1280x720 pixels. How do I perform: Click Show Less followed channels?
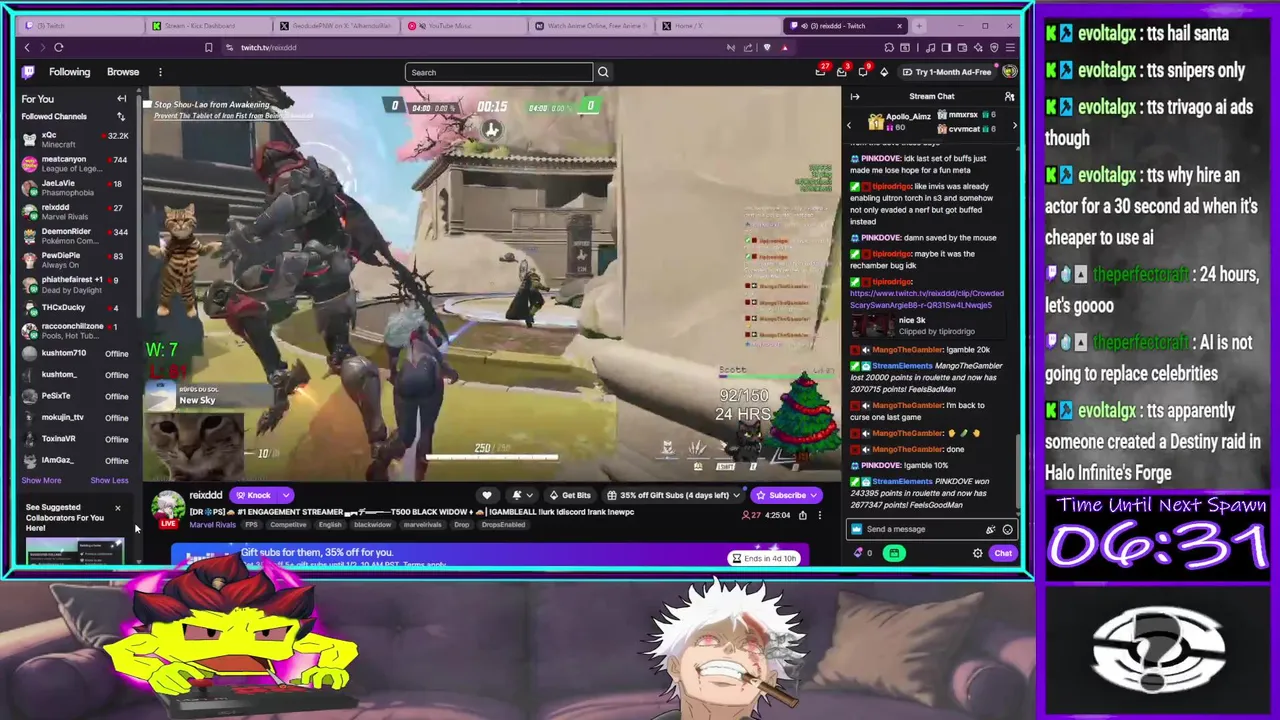109,481
